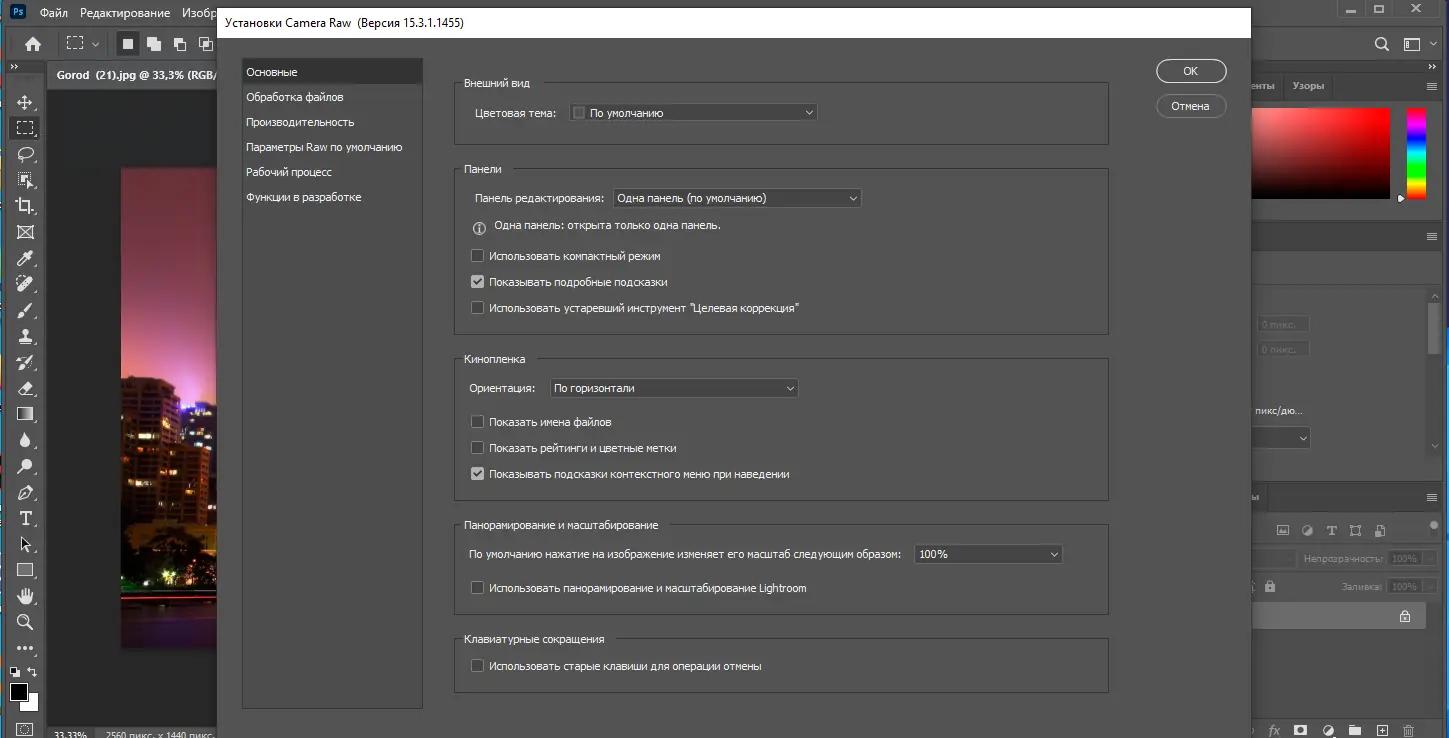This screenshot has height=738, width=1449.
Task: Enable Lightroom panning and zooming checkbox
Action: (478, 588)
